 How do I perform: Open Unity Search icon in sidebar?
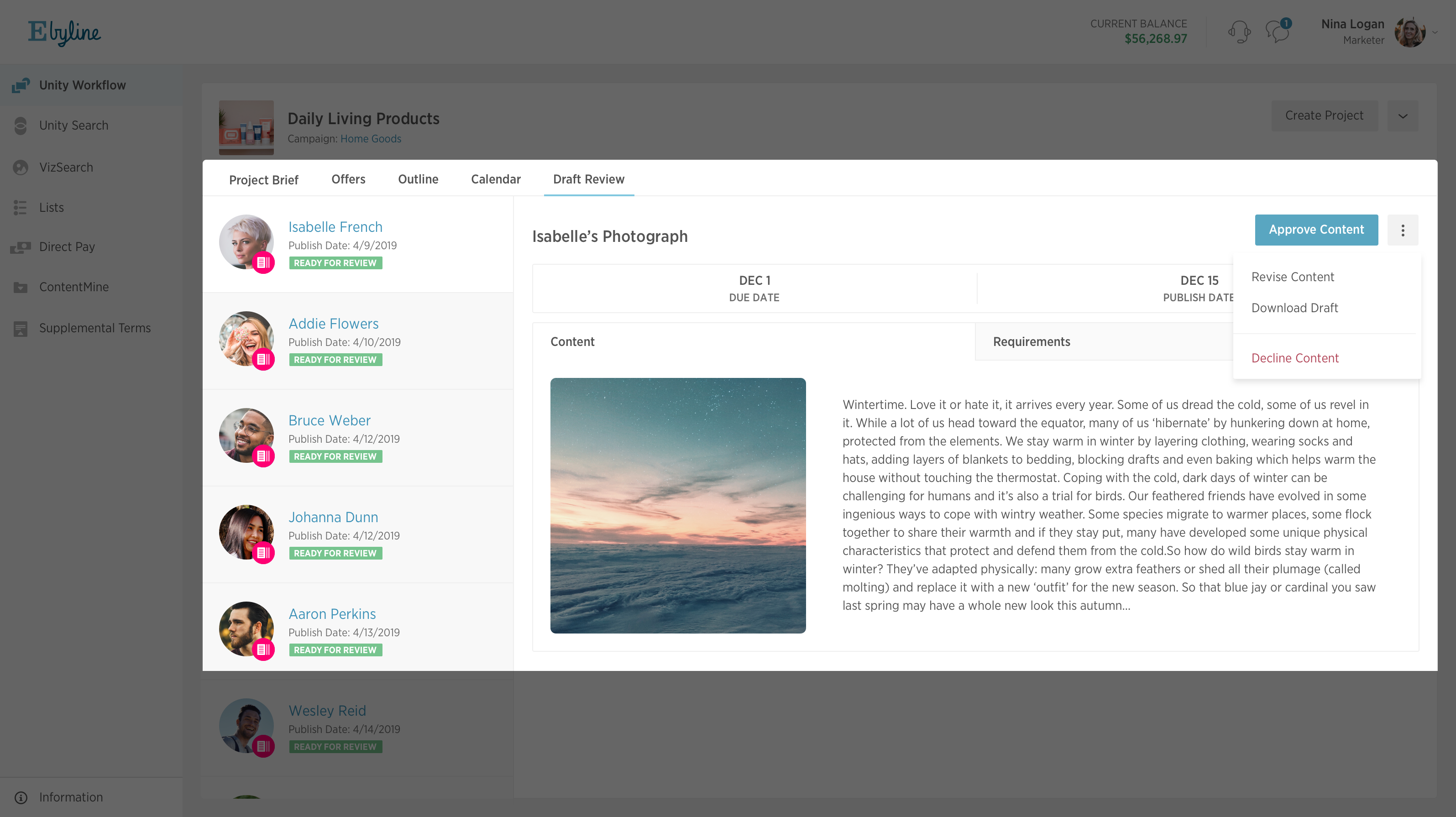tap(21, 126)
